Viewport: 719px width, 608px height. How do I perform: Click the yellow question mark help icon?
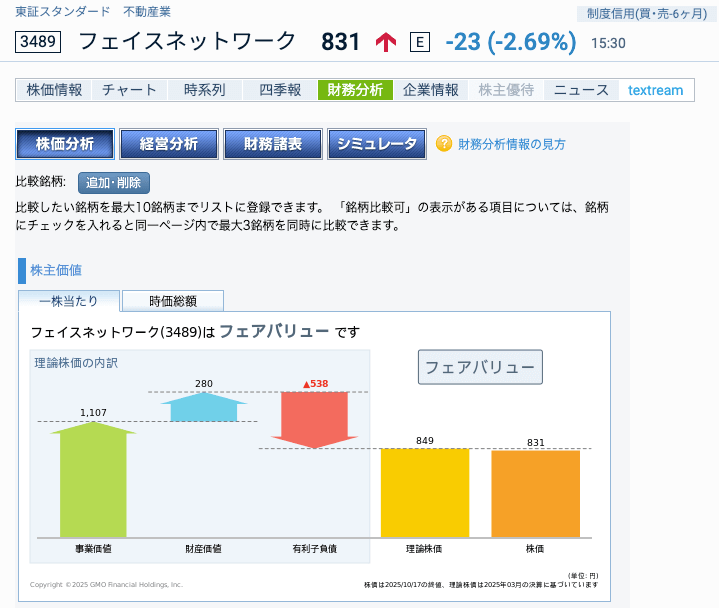pos(444,144)
